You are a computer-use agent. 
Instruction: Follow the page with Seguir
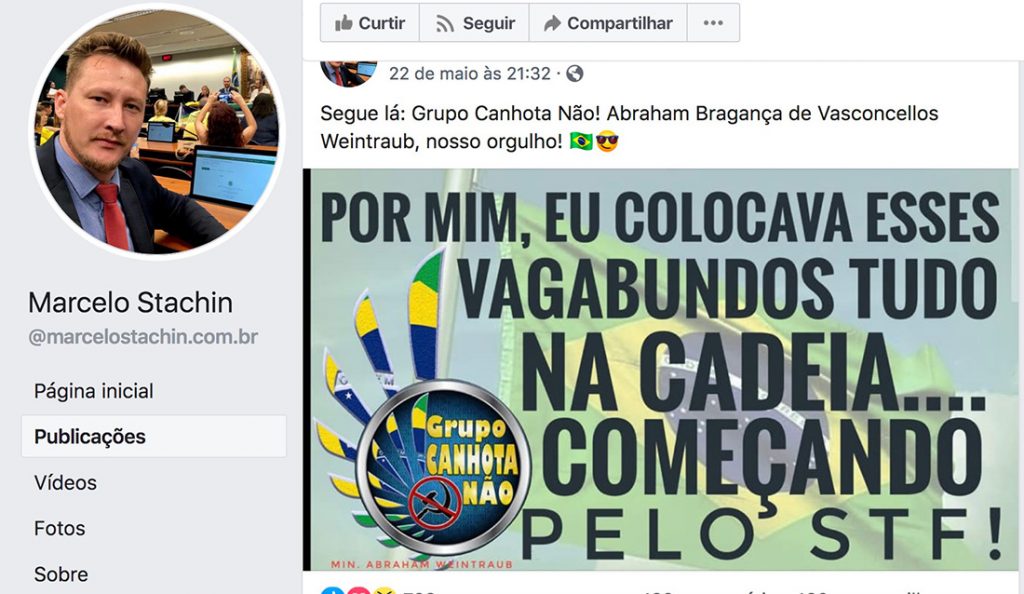[474, 23]
